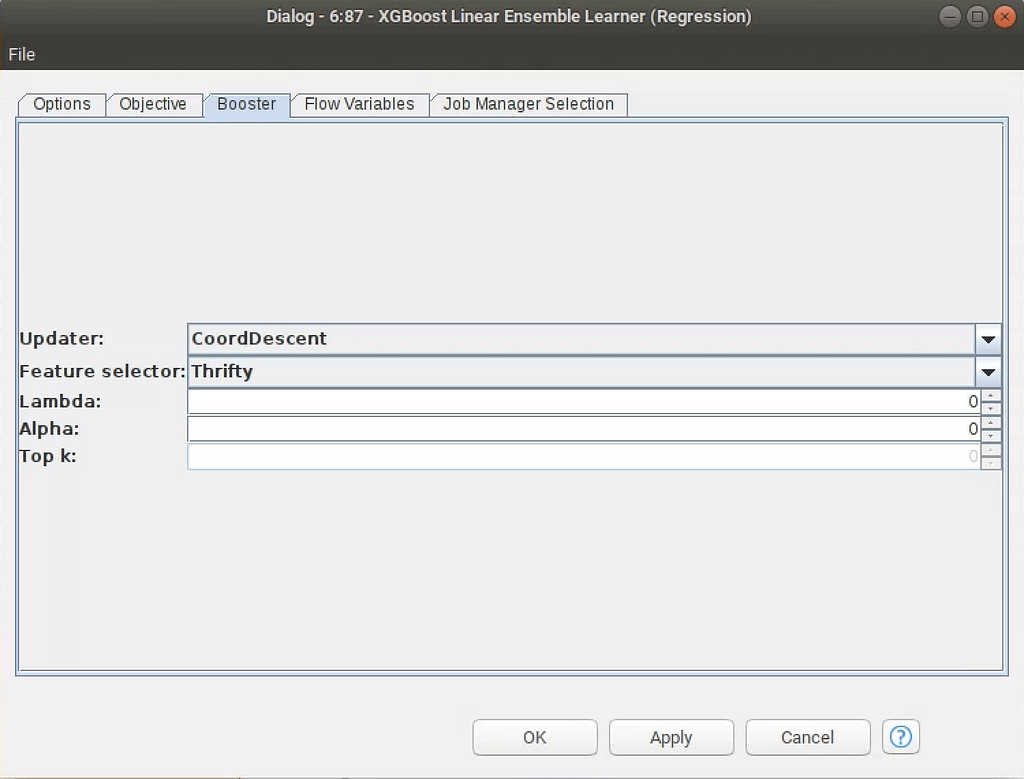Switch to the Objective tab
Screen dimensions: 1024x779
(154, 104)
